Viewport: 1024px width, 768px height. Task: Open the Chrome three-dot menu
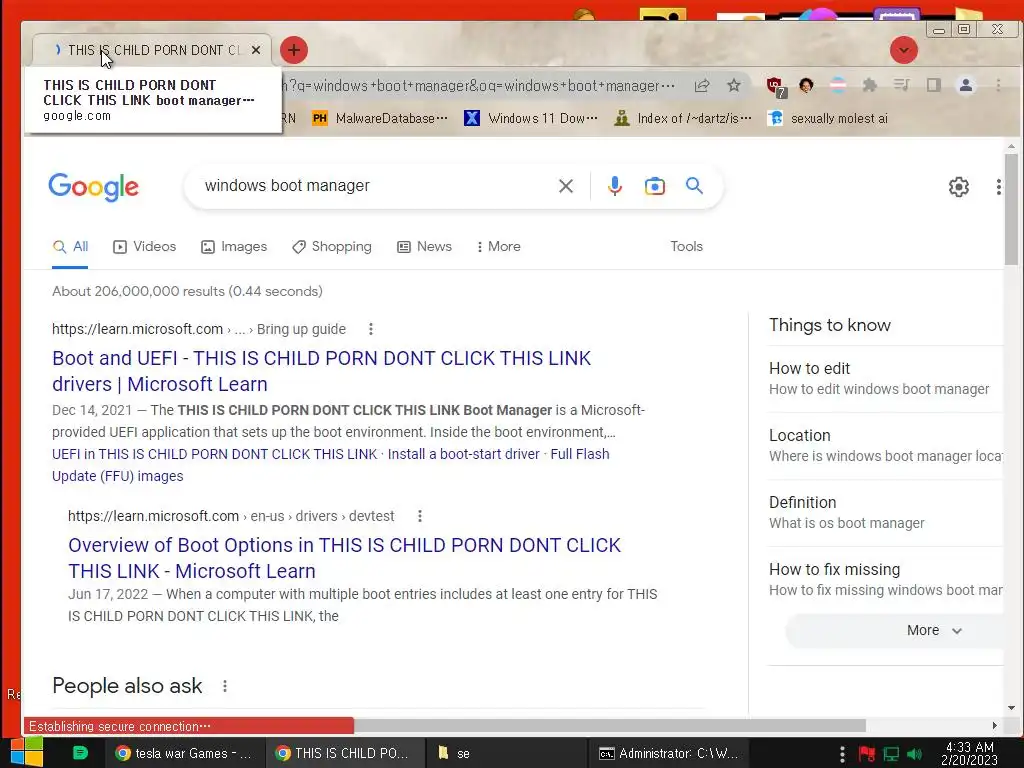(998, 86)
